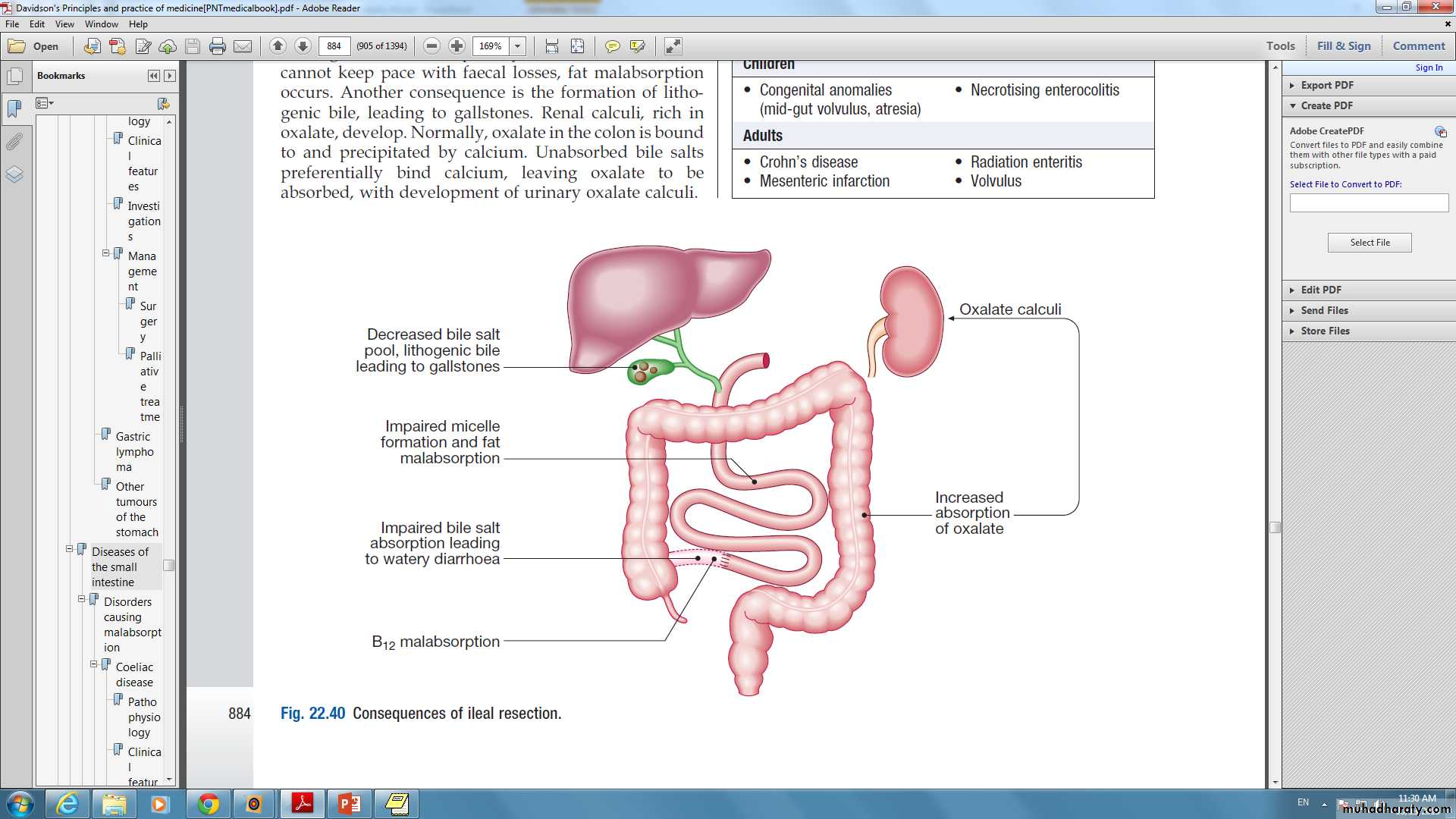This screenshot has height=819, width=1456.
Task: Go to previous page arrow
Action: coord(278,46)
